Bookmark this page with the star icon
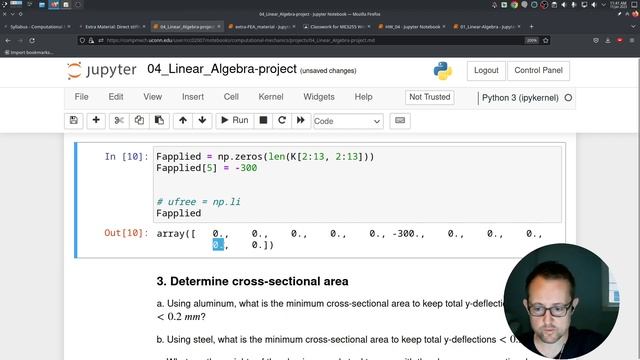Image resolution: width=640 pixels, height=360 pixels. (546, 40)
